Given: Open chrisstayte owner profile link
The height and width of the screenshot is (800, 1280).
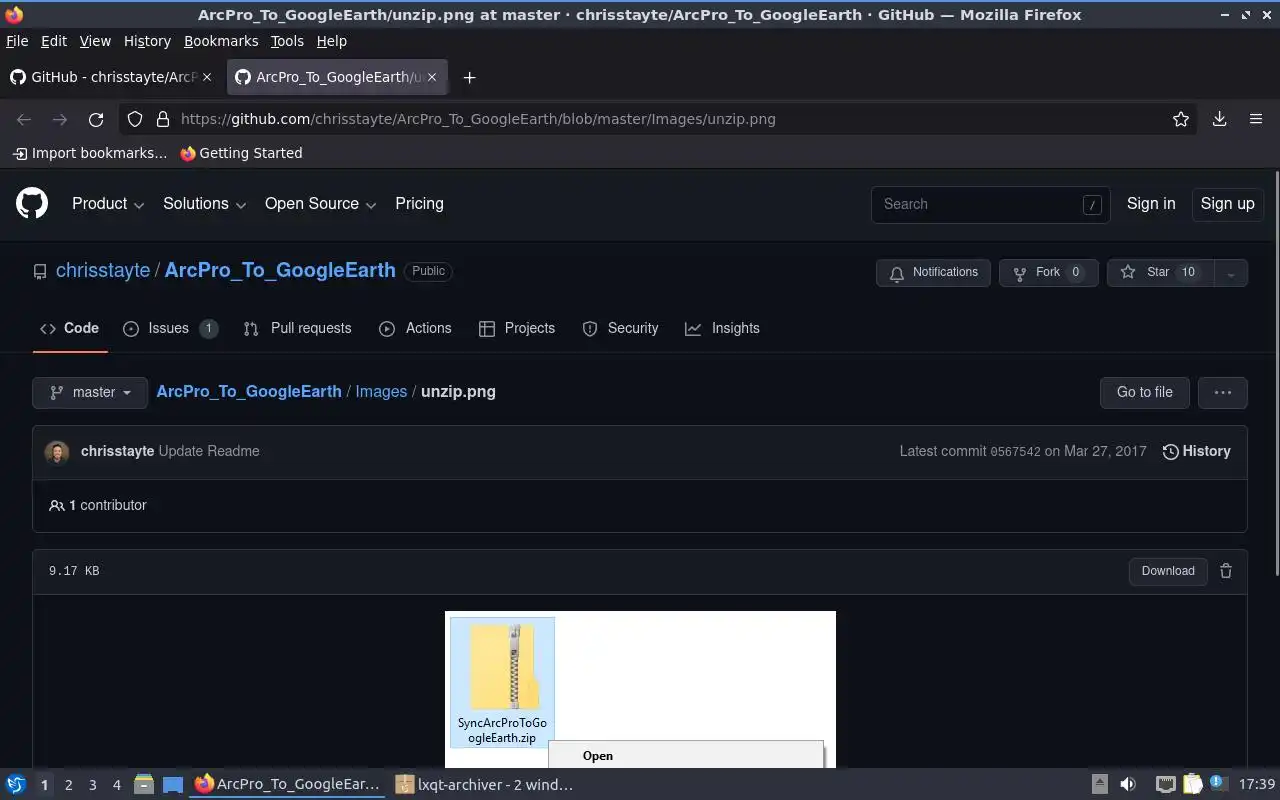Looking at the screenshot, I should tap(103, 271).
